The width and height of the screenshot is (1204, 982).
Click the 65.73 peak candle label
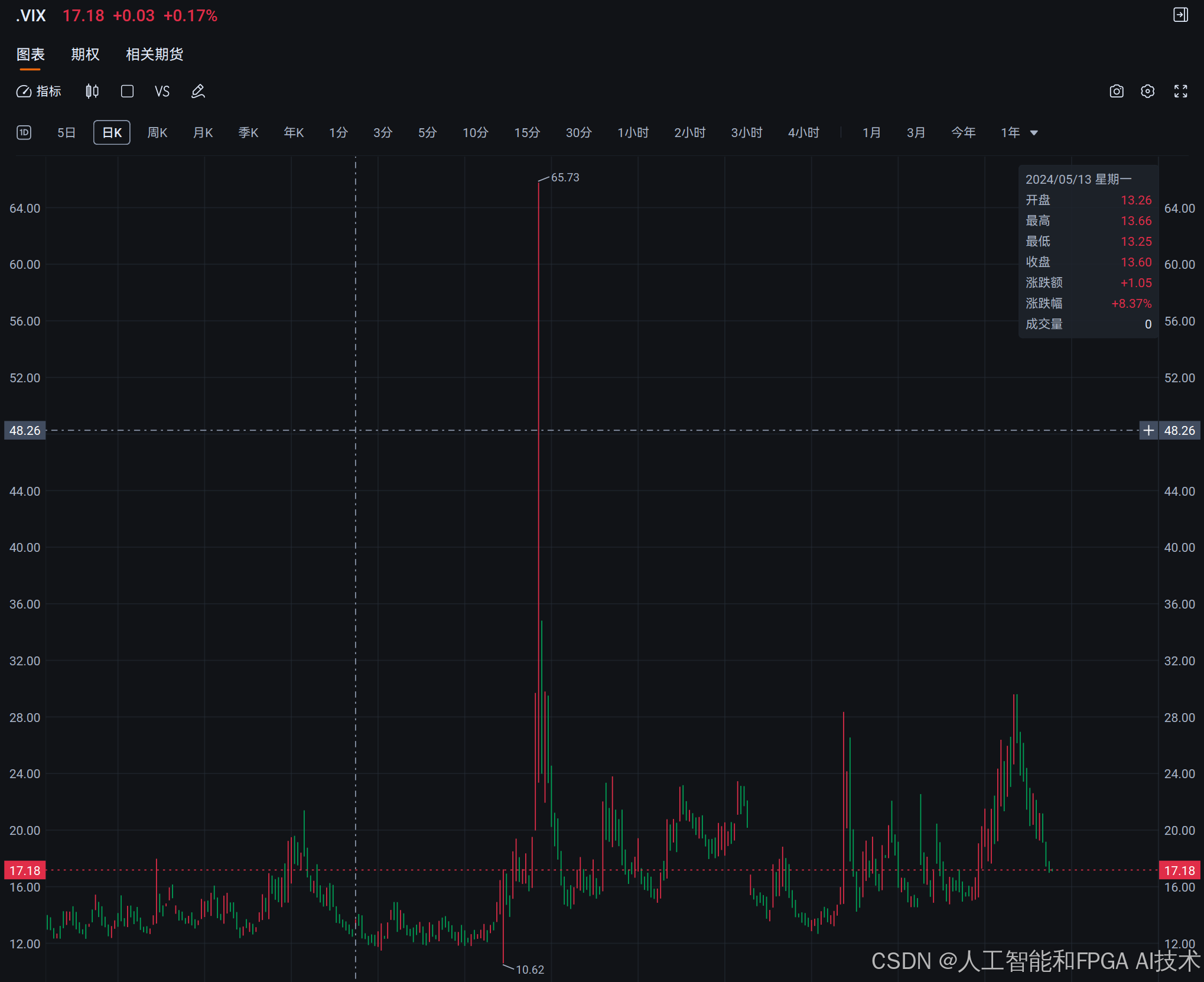[x=565, y=177]
